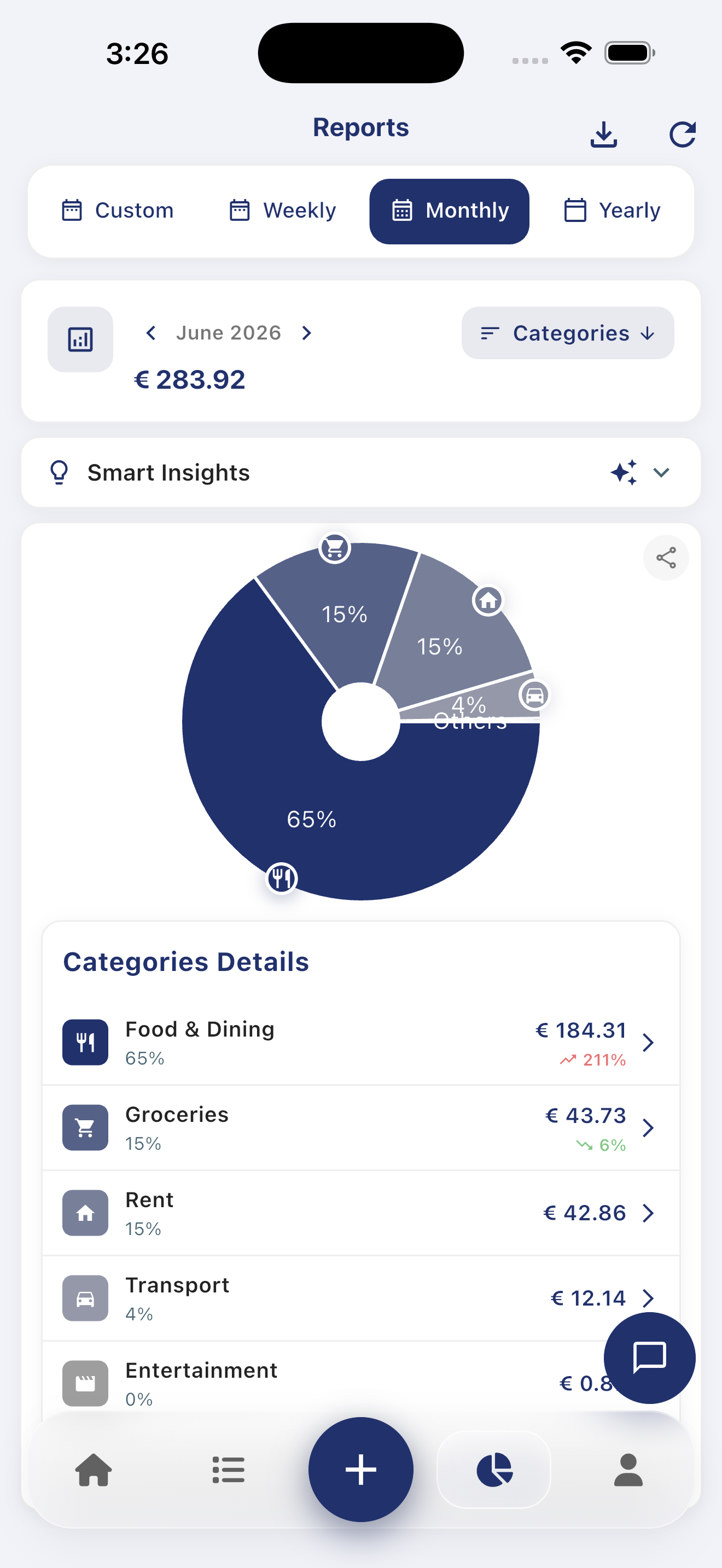The height and width of the screenshot is (1568, 722).
Task: Go to the next month arrow
Action: (x=307, y=333)
